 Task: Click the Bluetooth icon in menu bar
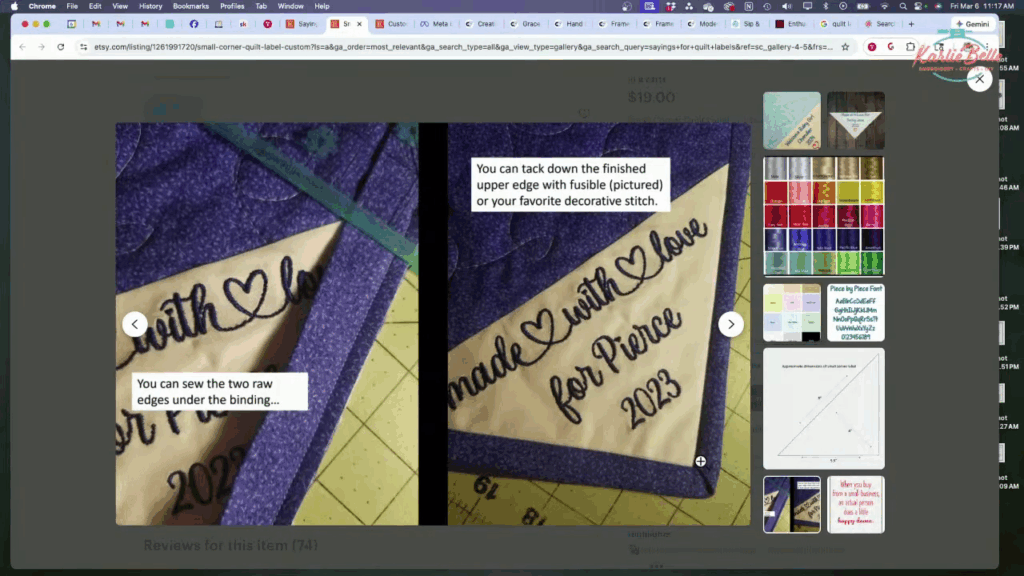click(825, 6)
